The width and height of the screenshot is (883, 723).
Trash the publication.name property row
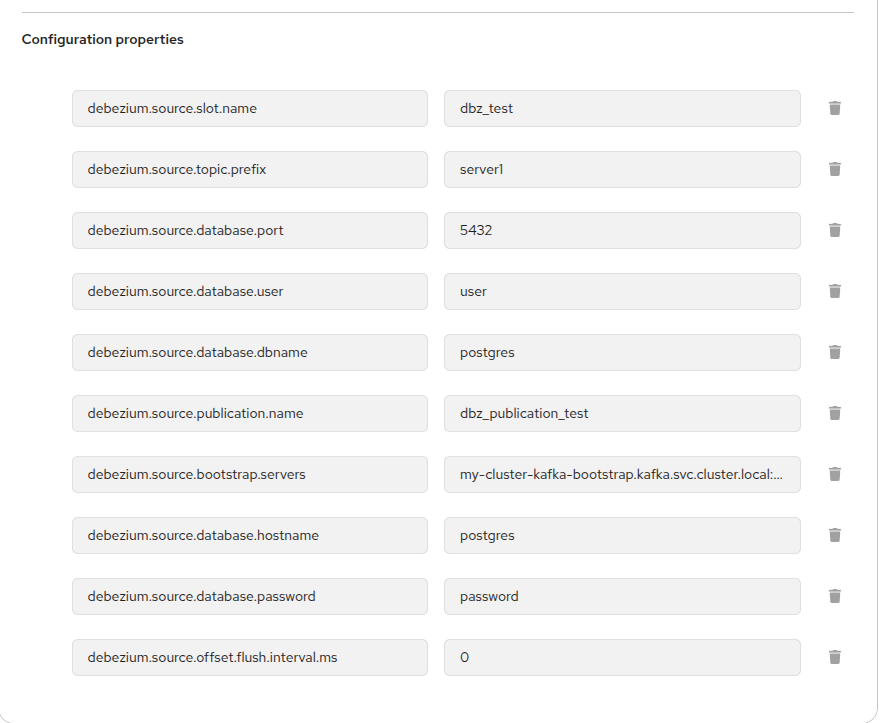[x=835, y=413]
